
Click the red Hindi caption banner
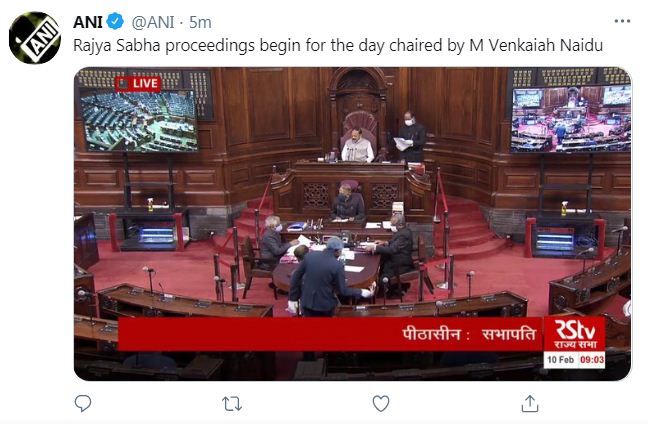point(330,334)
